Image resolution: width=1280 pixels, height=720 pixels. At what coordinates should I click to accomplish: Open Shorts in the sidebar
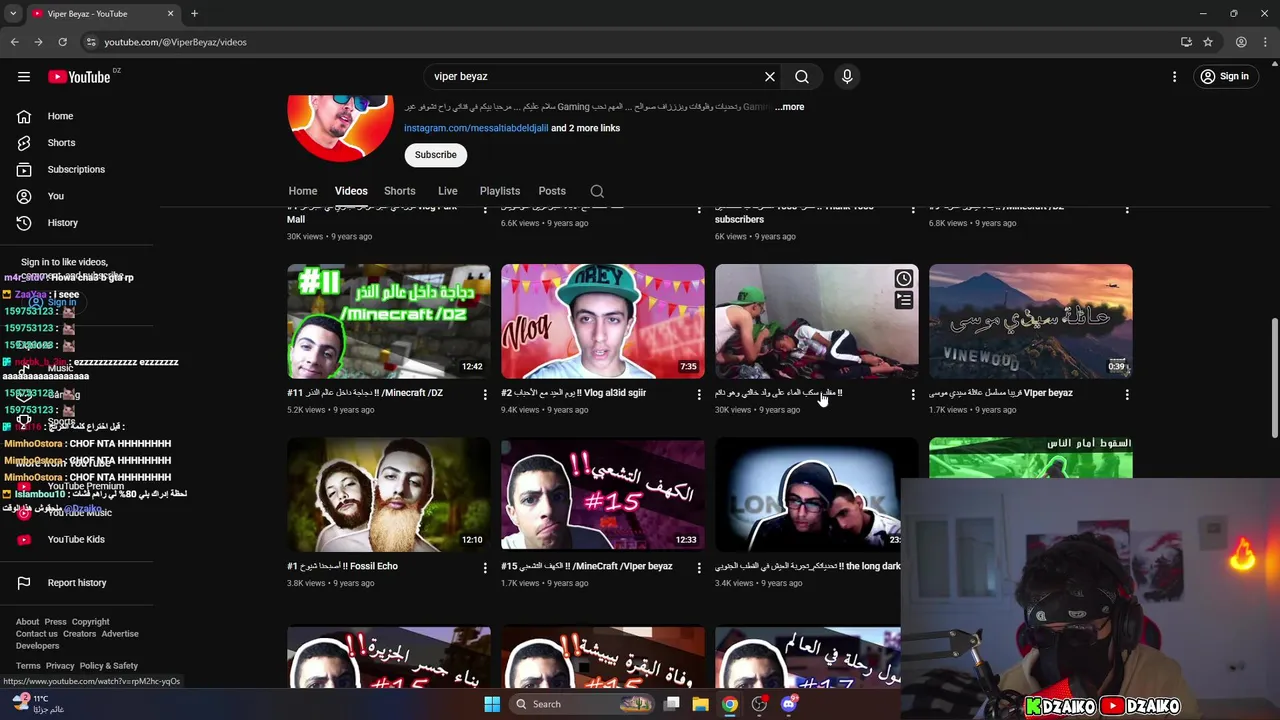pyautogui.click(x=61, y=143)
